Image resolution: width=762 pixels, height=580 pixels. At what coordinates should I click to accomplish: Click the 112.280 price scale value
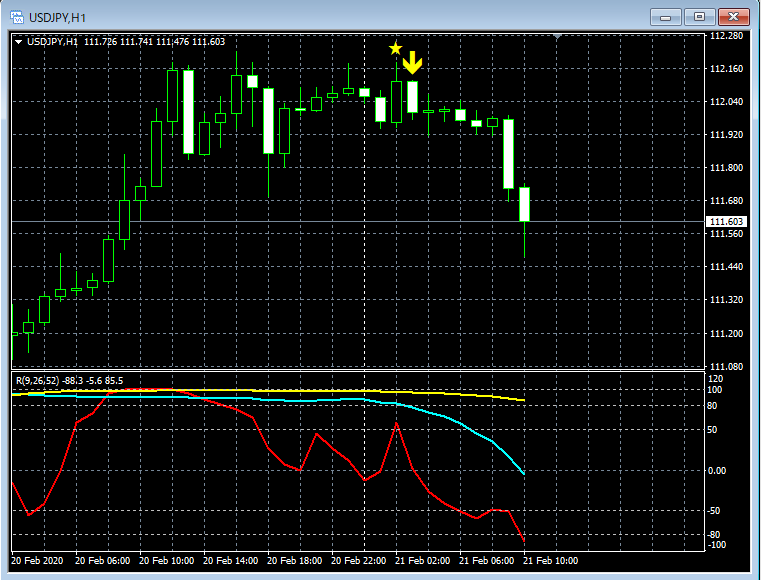point(726,35)
